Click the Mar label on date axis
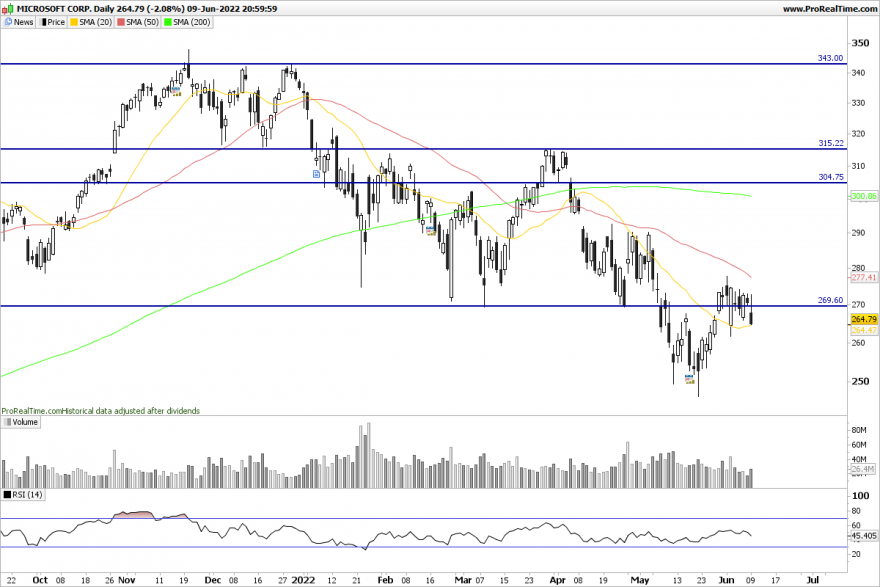The height and width of the screenshot is (587, 880). 463,580
